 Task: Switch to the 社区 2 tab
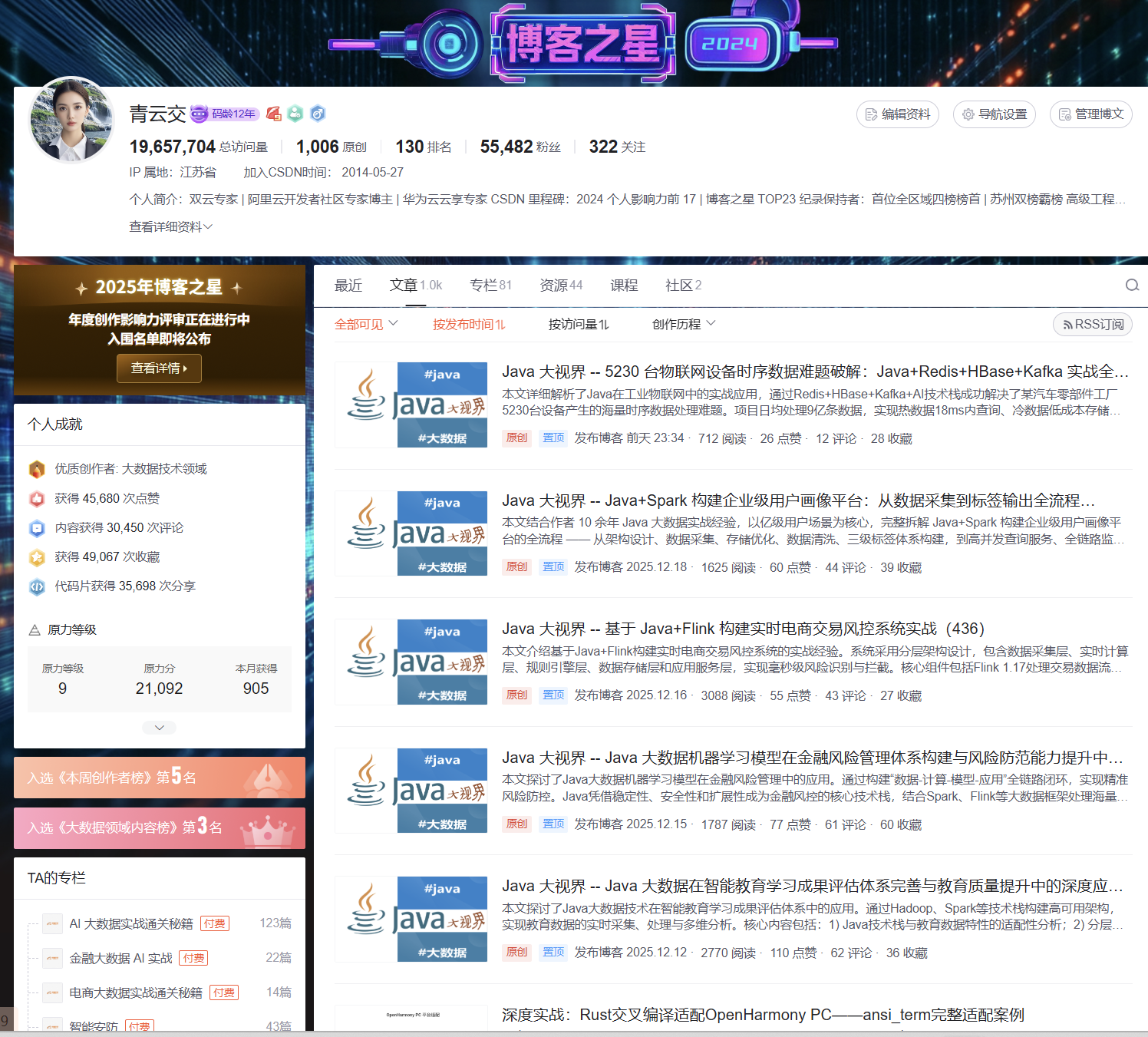[683, 286]
